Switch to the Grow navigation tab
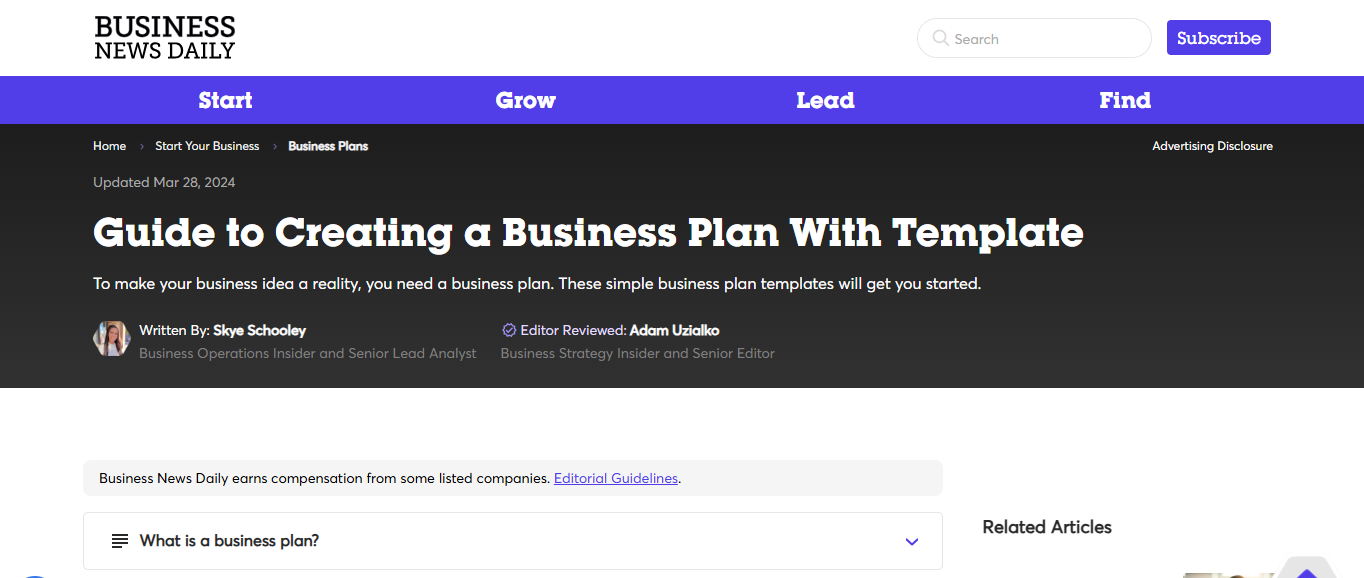 coord(525,100)
